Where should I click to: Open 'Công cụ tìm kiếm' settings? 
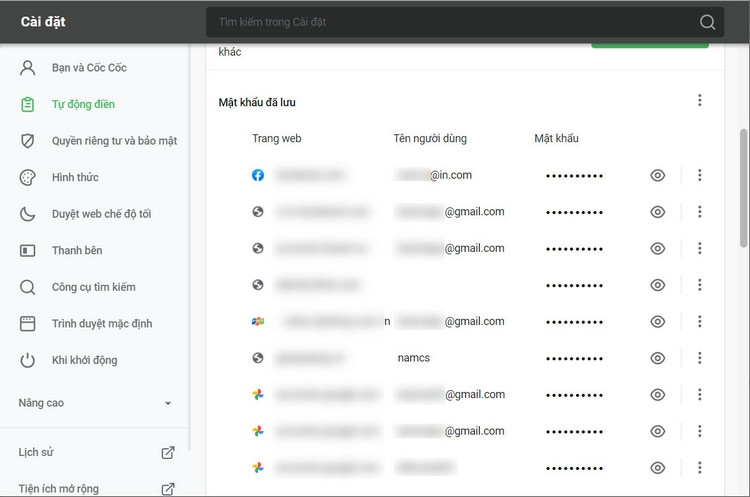pyautogui.click(x=94, y=287)
